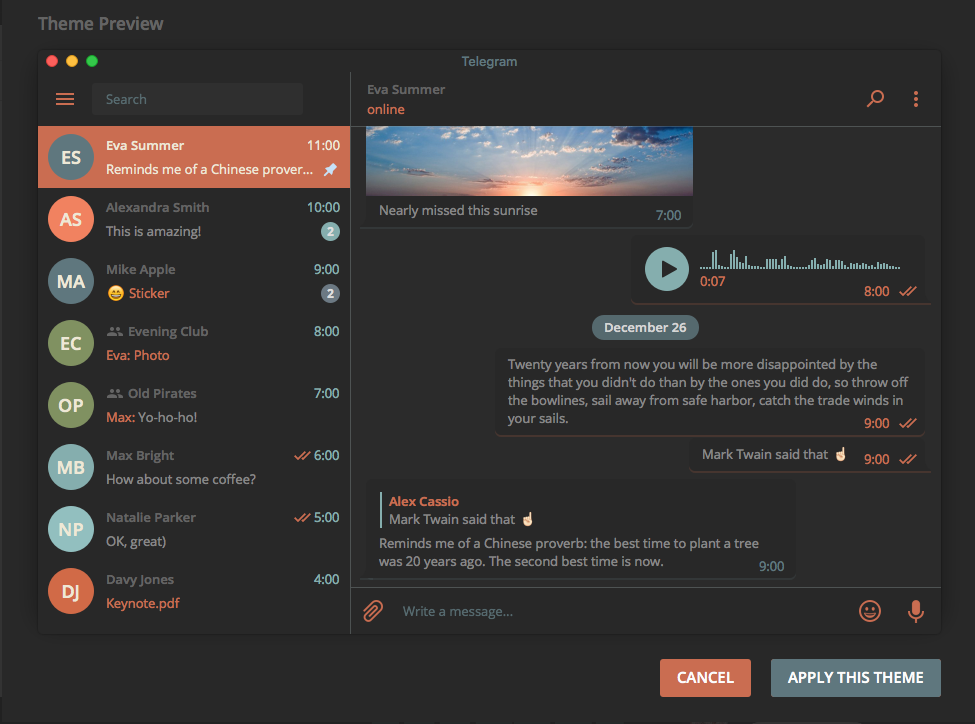
Task: Select the Alexandra Smith chat name
Action: tap(157, 207)
